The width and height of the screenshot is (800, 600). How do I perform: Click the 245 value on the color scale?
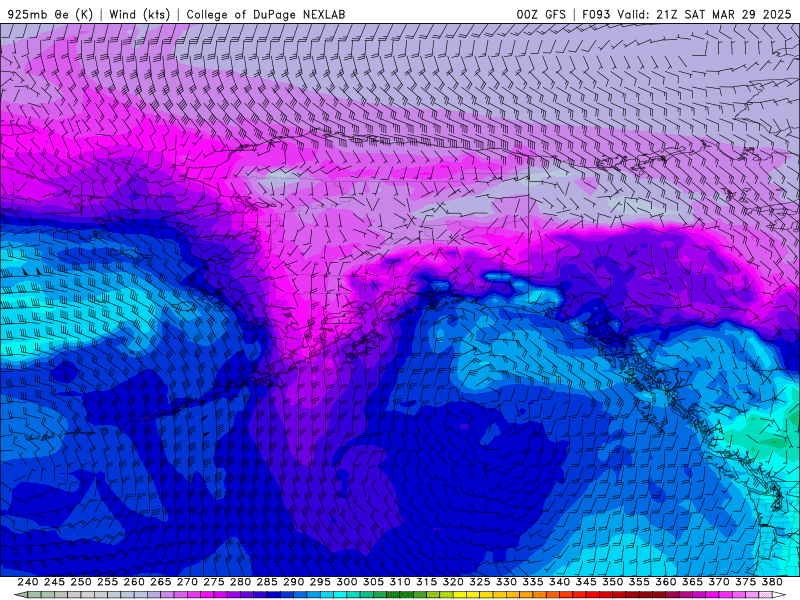click(x=54, y=582)
